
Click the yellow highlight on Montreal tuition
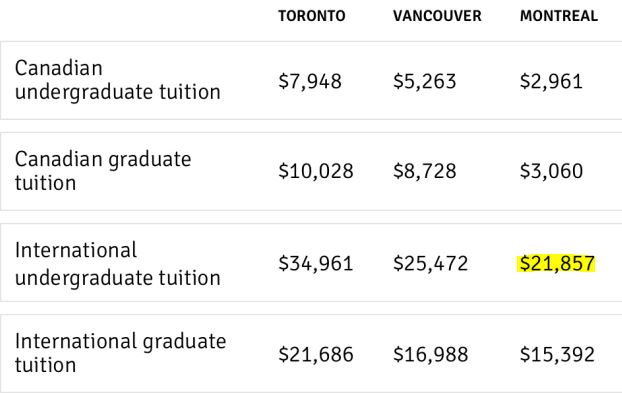coord(557,264)
